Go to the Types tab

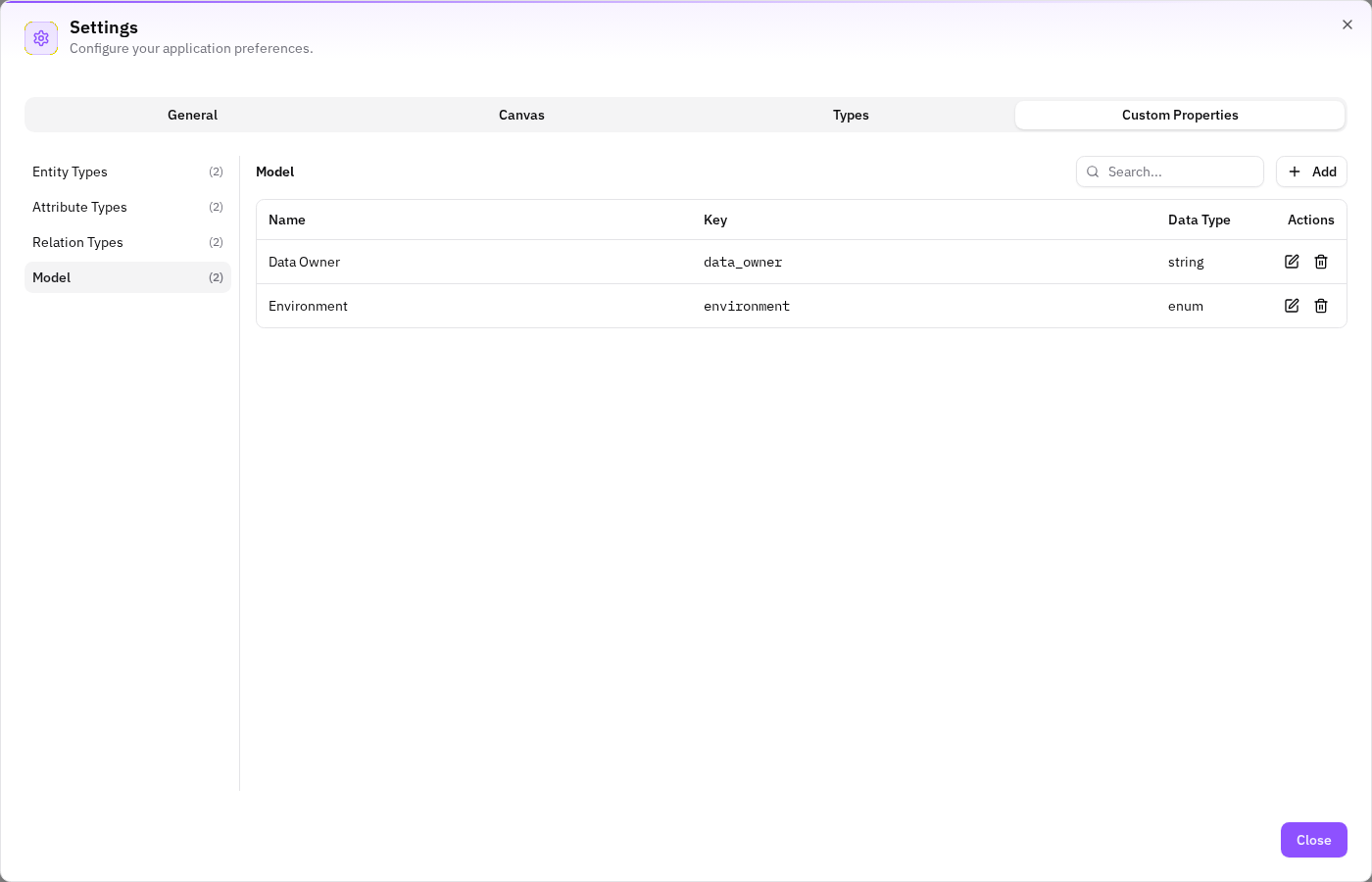click(851, 115)
